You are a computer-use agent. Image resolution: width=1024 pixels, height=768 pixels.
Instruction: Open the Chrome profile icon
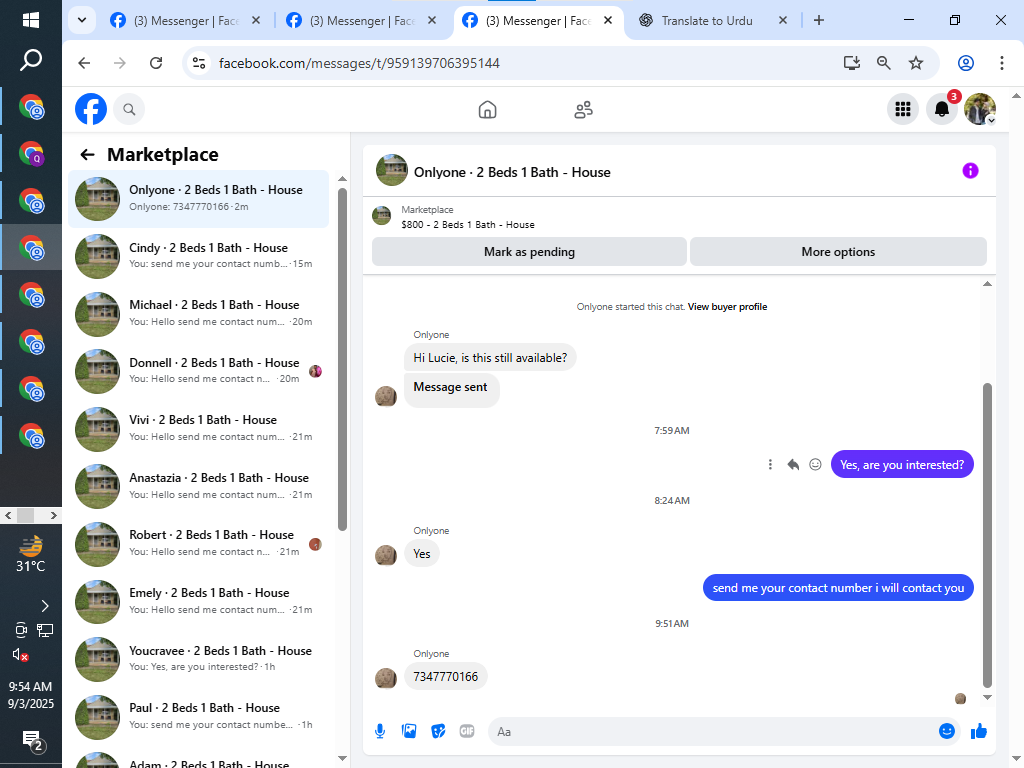pos(966,63)
